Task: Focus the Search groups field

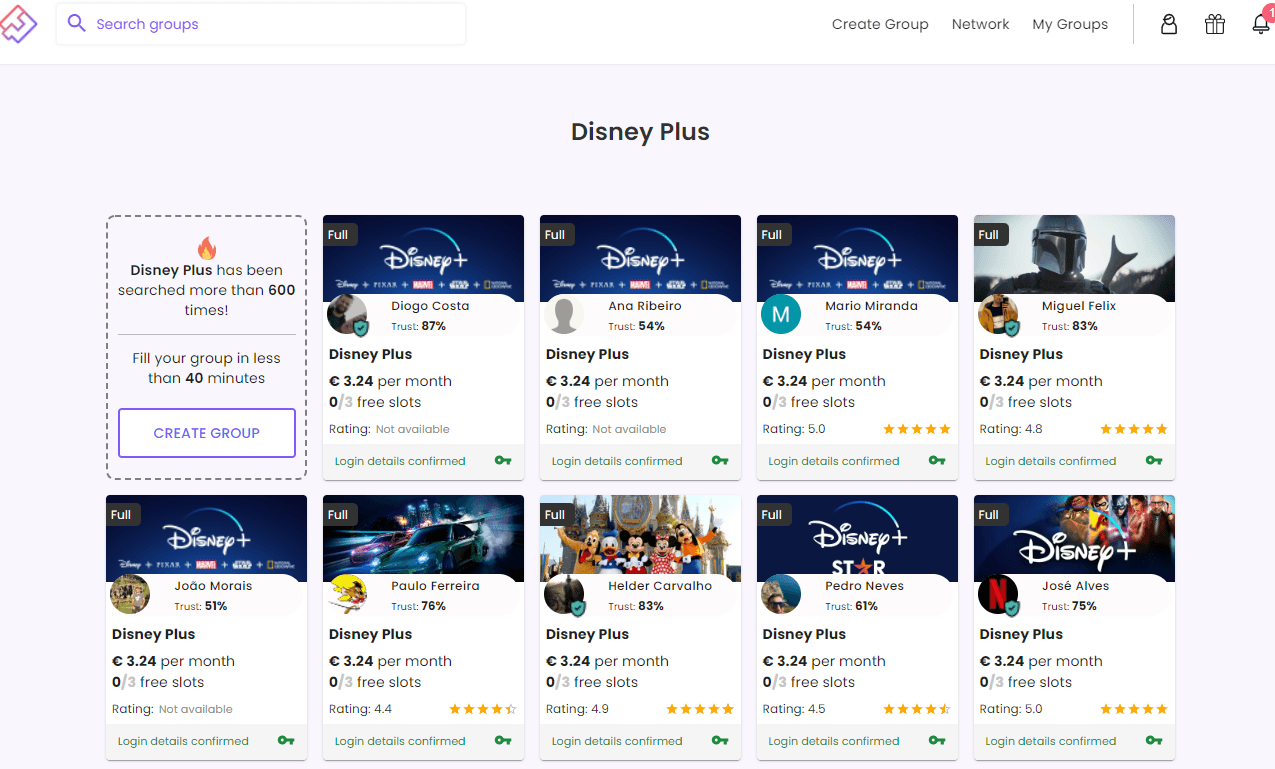Action: [261, 24]
